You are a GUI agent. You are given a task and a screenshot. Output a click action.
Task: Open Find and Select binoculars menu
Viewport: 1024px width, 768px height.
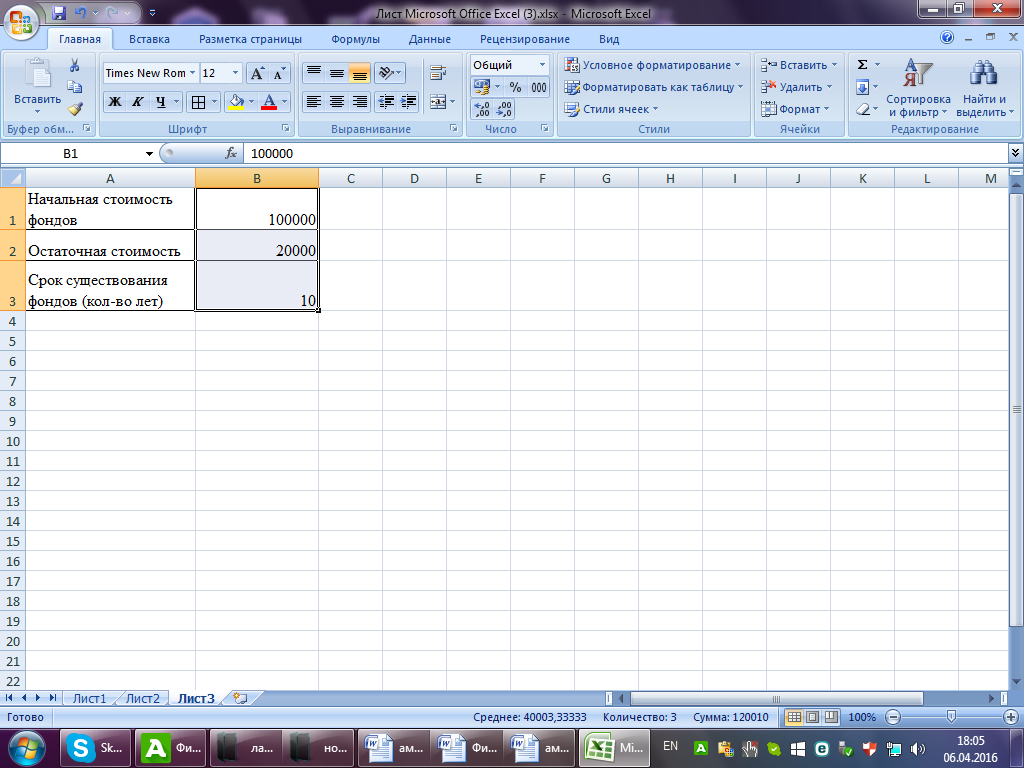pyautogui.click(x=984, y=88)
